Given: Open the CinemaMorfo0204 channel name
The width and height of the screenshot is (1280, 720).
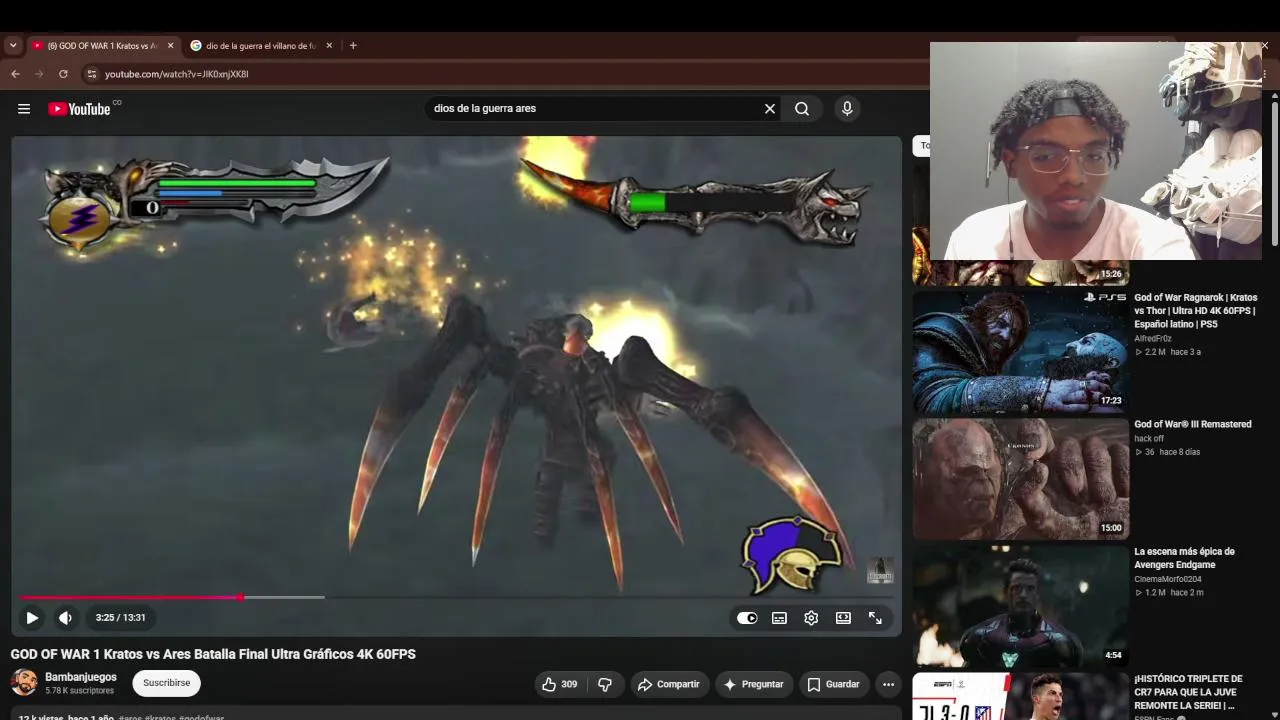Looking at the screenshot, I should pyautogui.click(x=1168, y=579).
